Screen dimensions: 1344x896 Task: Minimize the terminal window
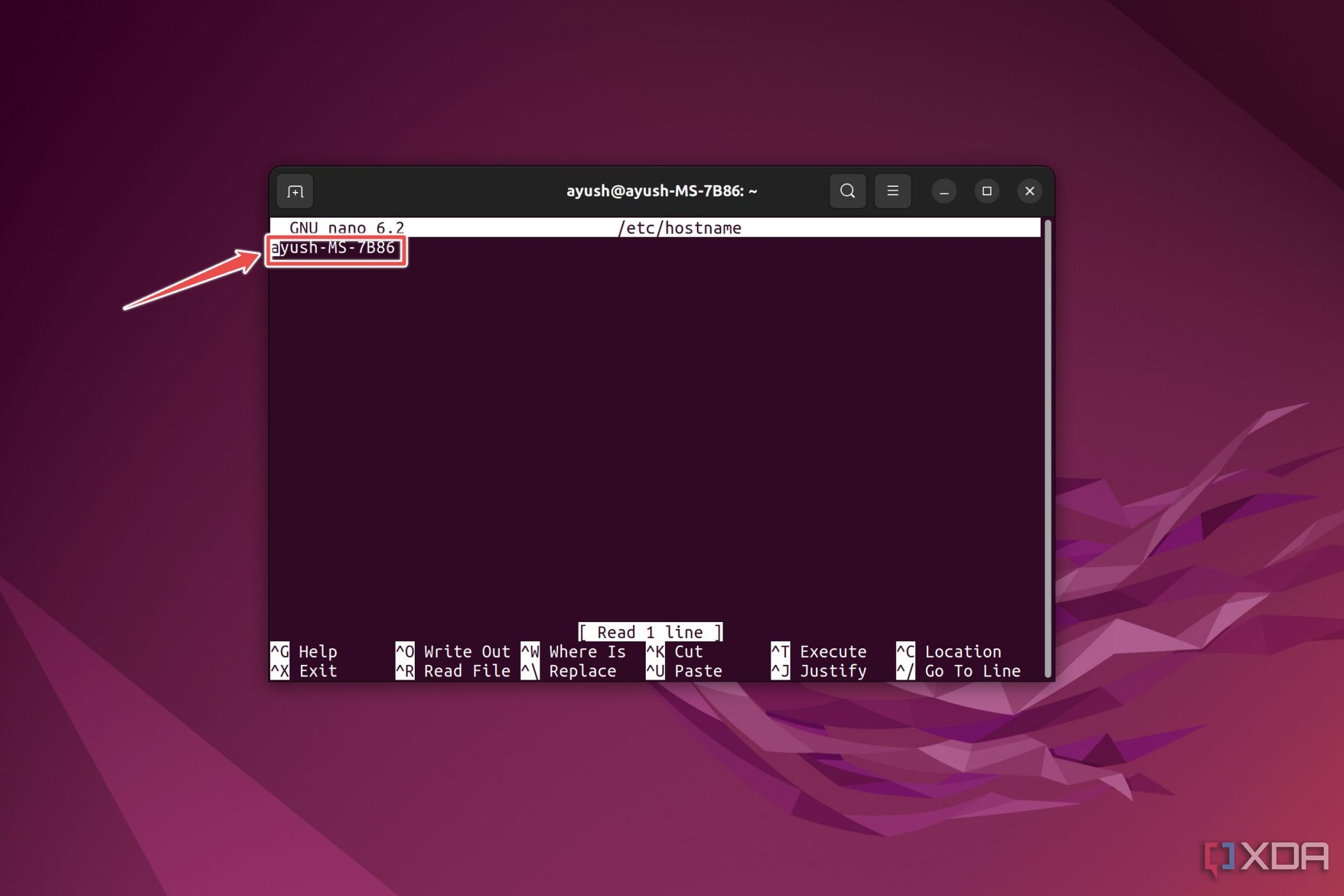click(x=943, y=191)
